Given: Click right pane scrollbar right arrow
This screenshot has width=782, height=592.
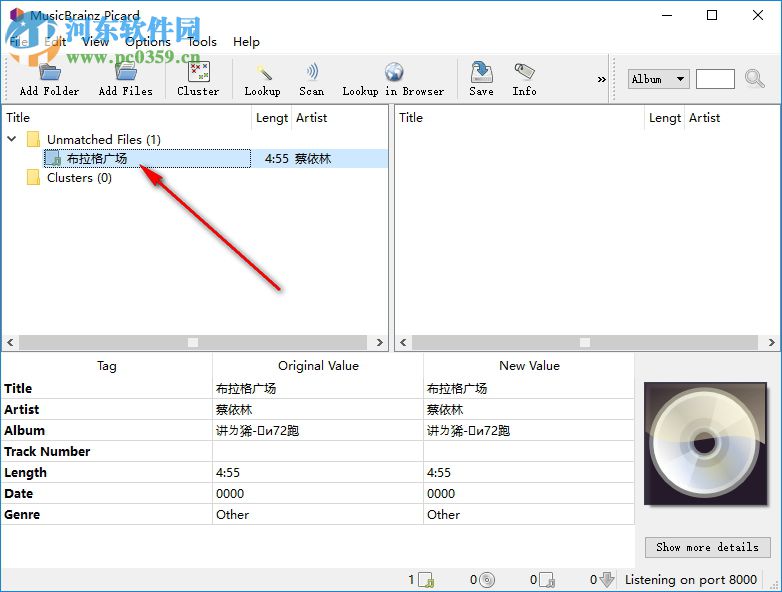Looking at the screenshot, I should [772, 343].
